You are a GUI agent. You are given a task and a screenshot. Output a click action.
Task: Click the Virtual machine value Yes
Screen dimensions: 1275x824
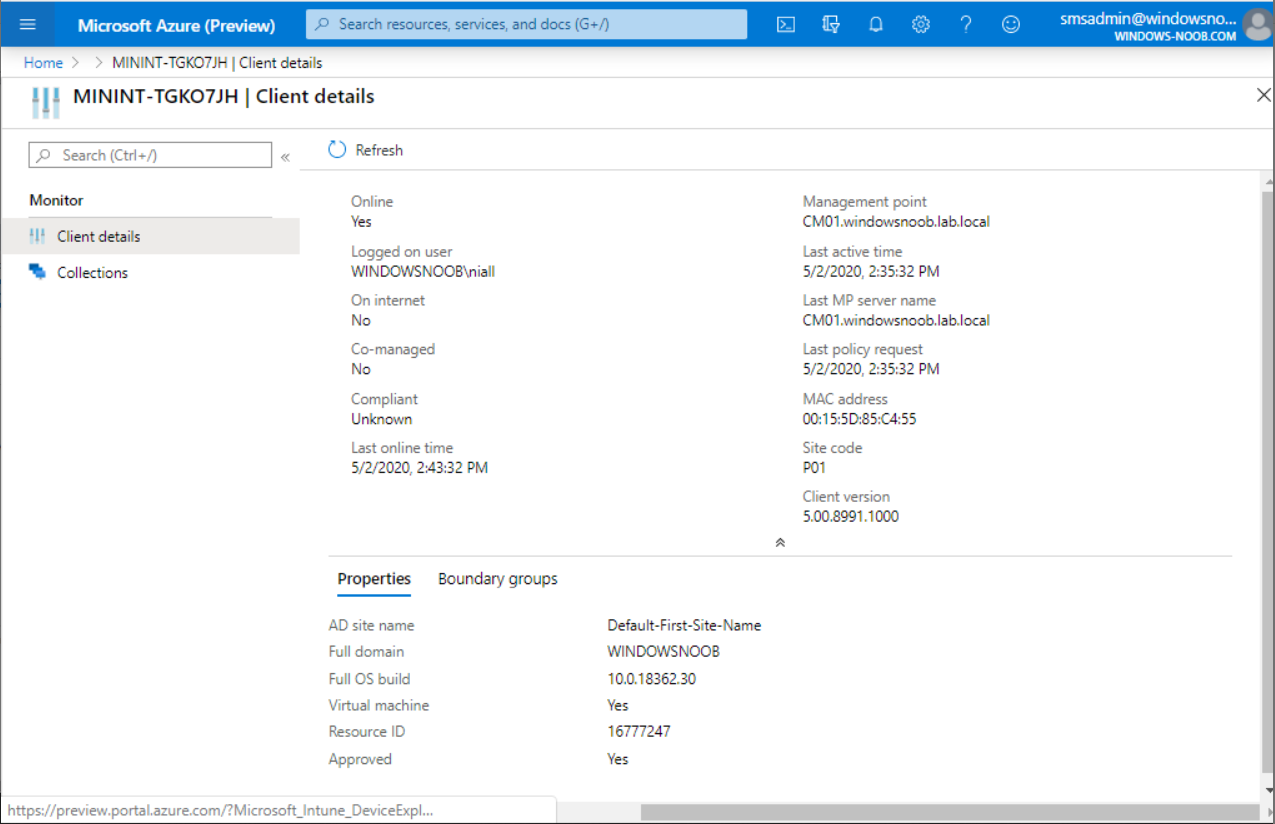click(618, 706)
